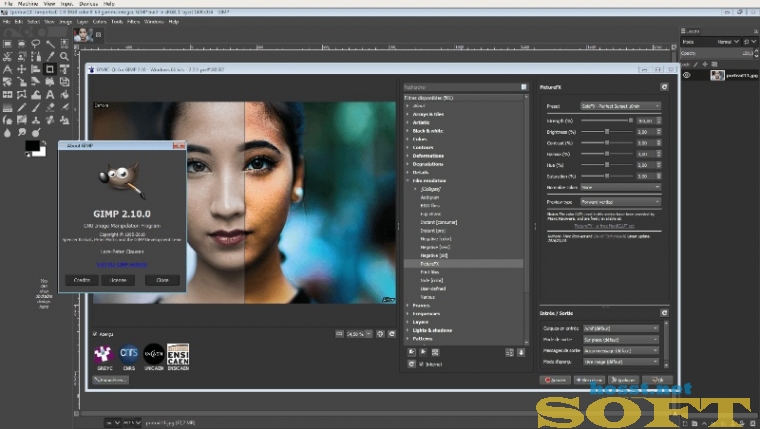Expand the Artistic filter category
Image resolution: width=760 pixels, height=429 pixels.
(x=408, y=123)
